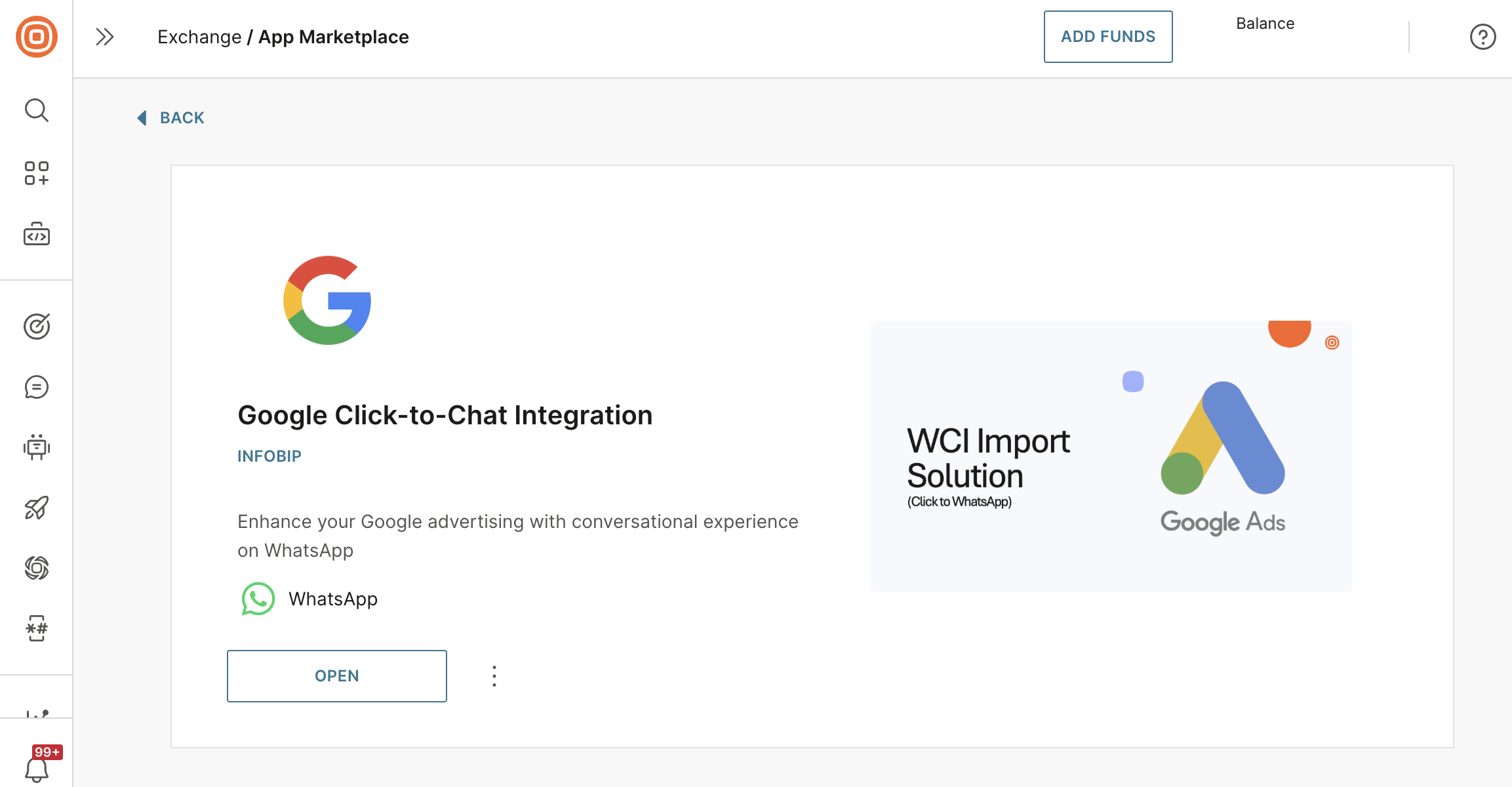Expand the sidebar with the double chevron

(105, 37)
